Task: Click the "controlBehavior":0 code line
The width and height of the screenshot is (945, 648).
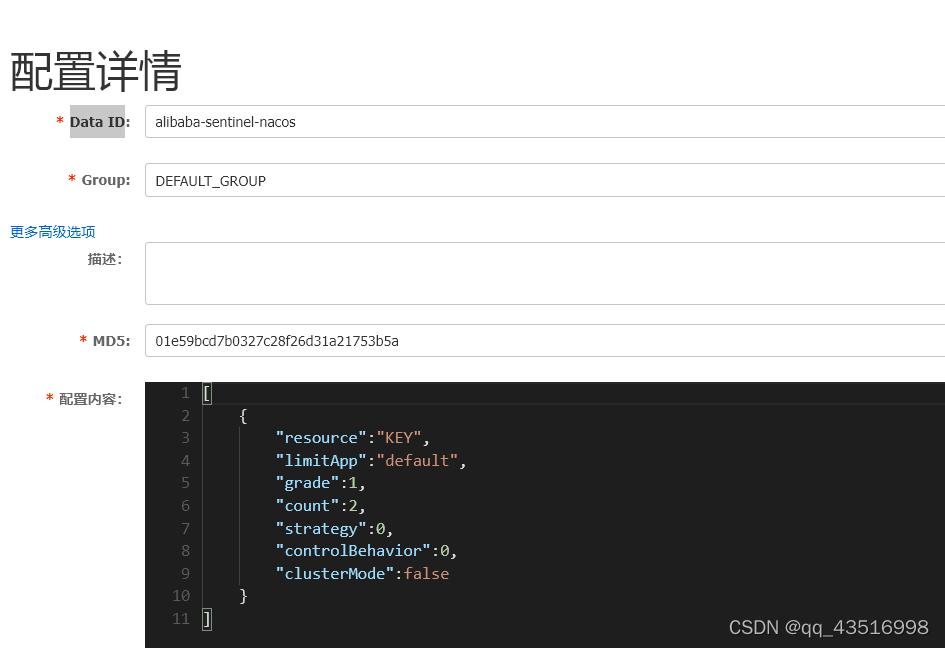Action: click(366, 551)
